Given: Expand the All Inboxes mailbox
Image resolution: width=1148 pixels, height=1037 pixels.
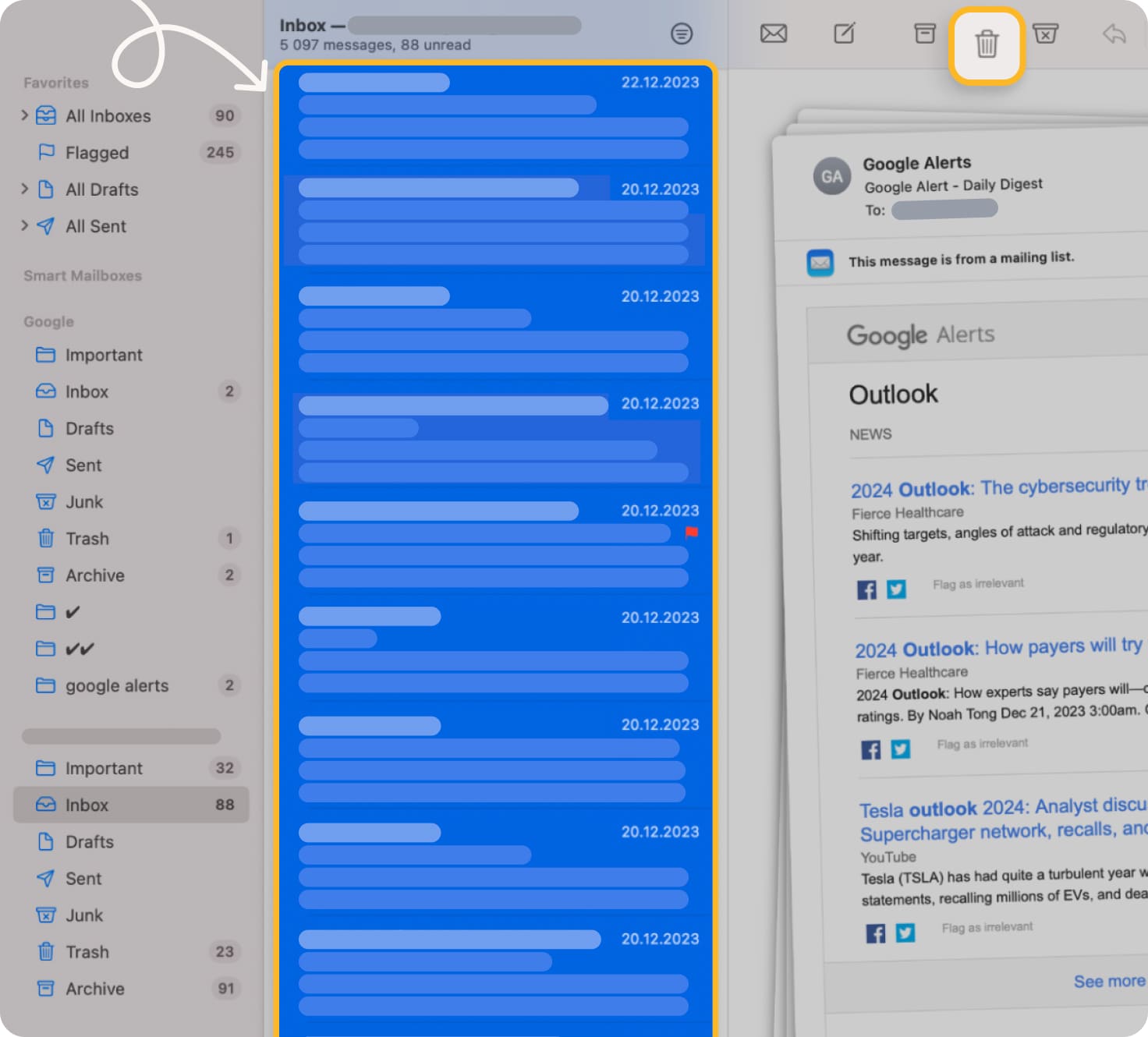Looking at the screenshot, I should coord(24,115).
